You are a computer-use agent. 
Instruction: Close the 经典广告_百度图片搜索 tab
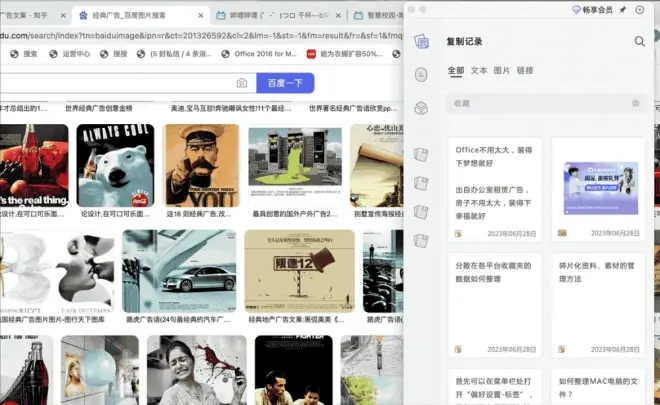click(x=201, y=16)
